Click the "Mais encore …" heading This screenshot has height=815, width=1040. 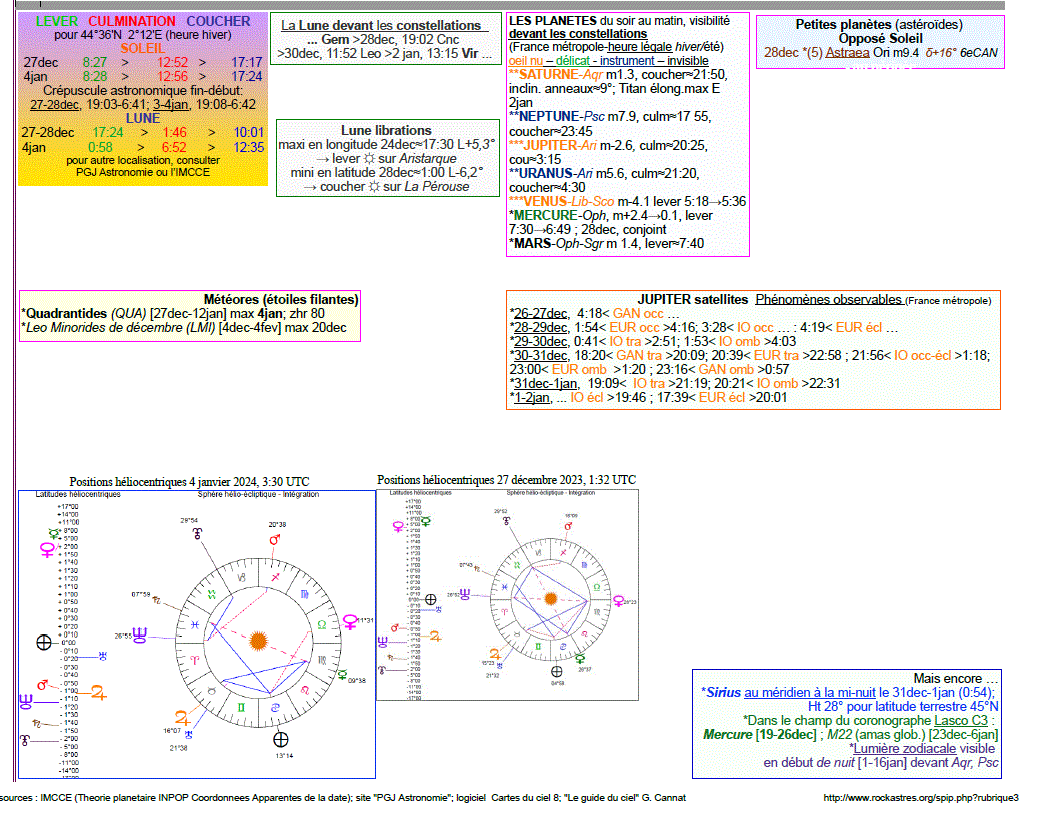click(955, 678)
